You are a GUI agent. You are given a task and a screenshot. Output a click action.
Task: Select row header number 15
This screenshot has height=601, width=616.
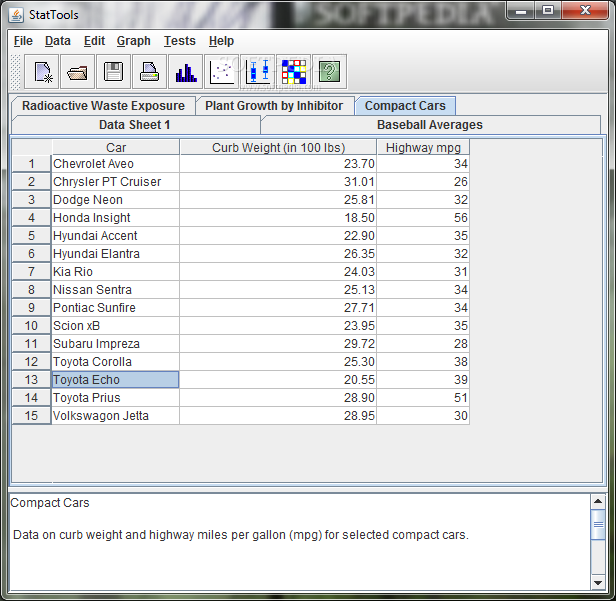pos(31,416)
